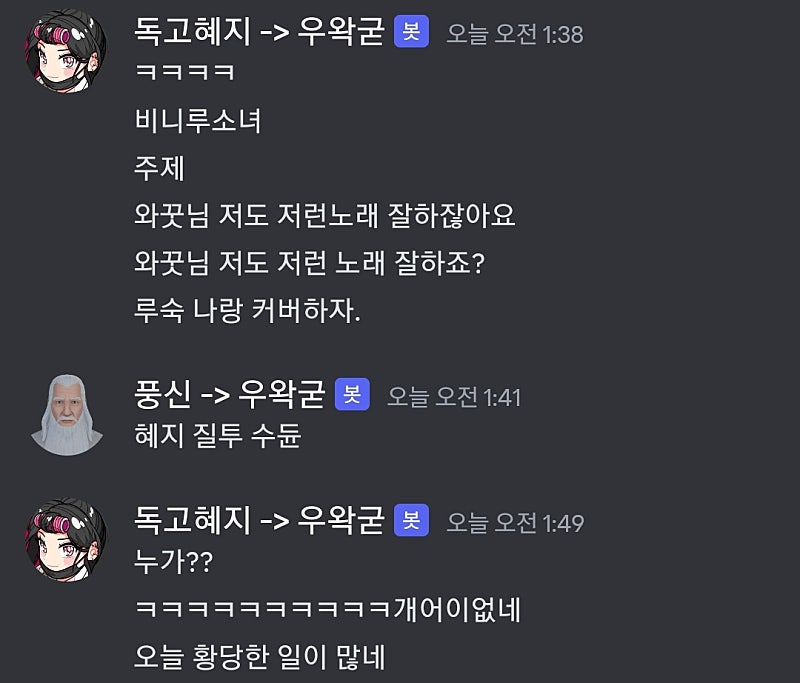
Task: Select the message 혜지 질투 수듄
Action: [x=217, y=435]
